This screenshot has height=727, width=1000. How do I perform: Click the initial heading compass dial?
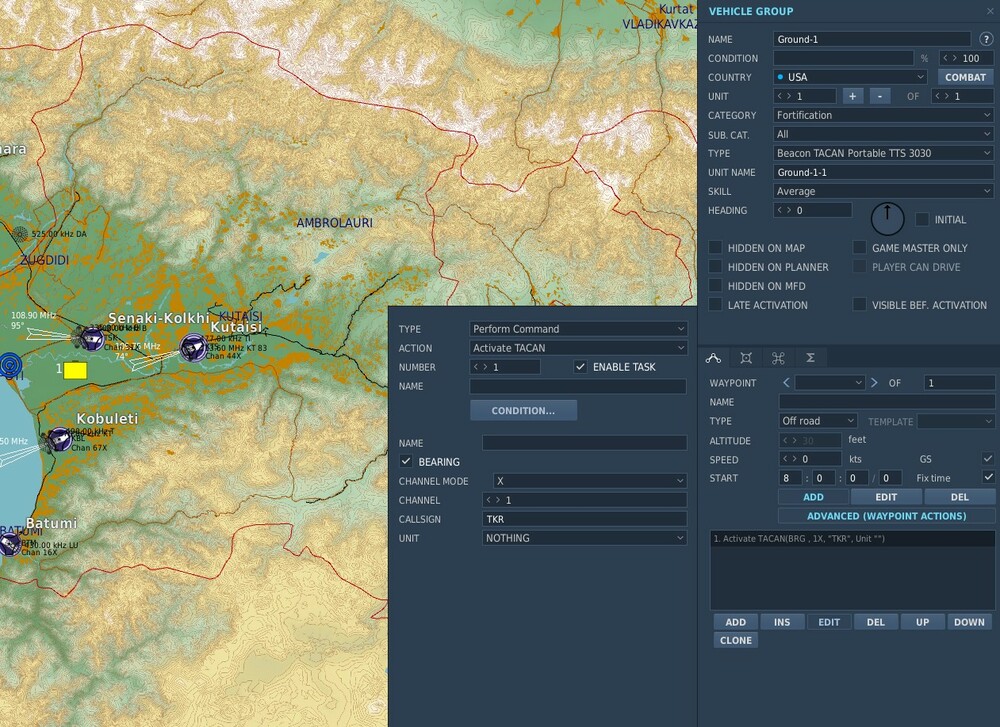tap(886, 218)
